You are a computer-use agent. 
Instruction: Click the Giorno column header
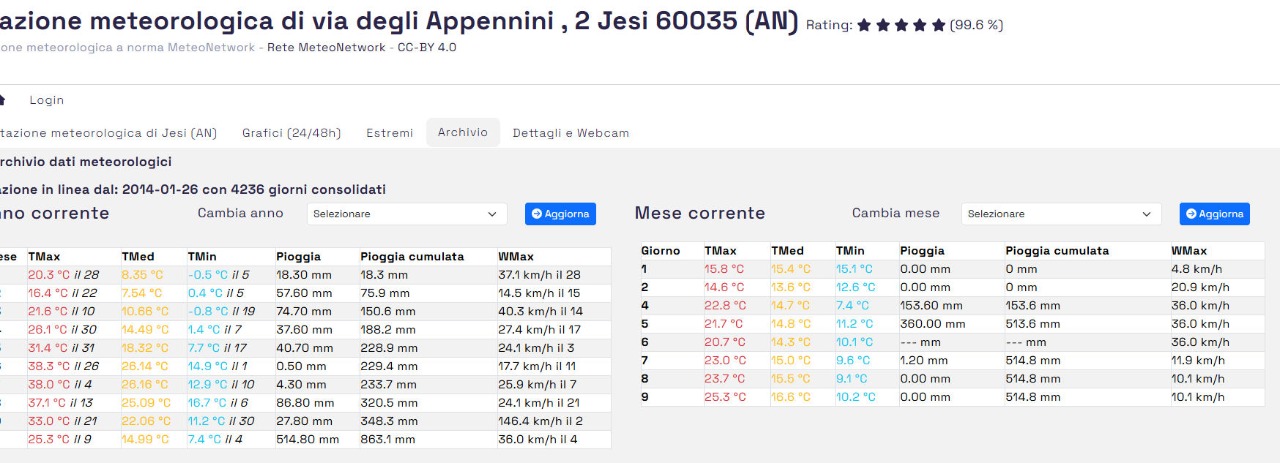(660, 251)
